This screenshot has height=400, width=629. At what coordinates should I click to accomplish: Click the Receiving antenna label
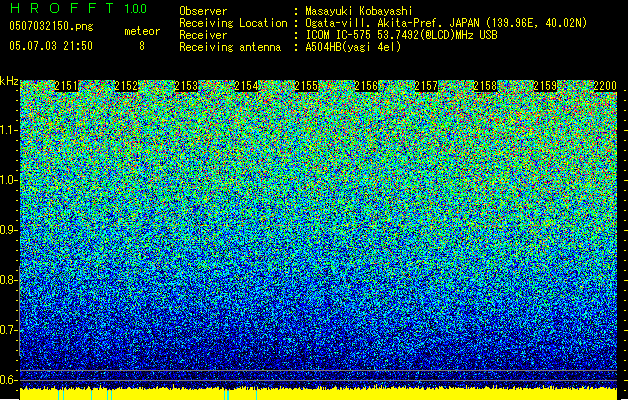[x=230, y=47]
